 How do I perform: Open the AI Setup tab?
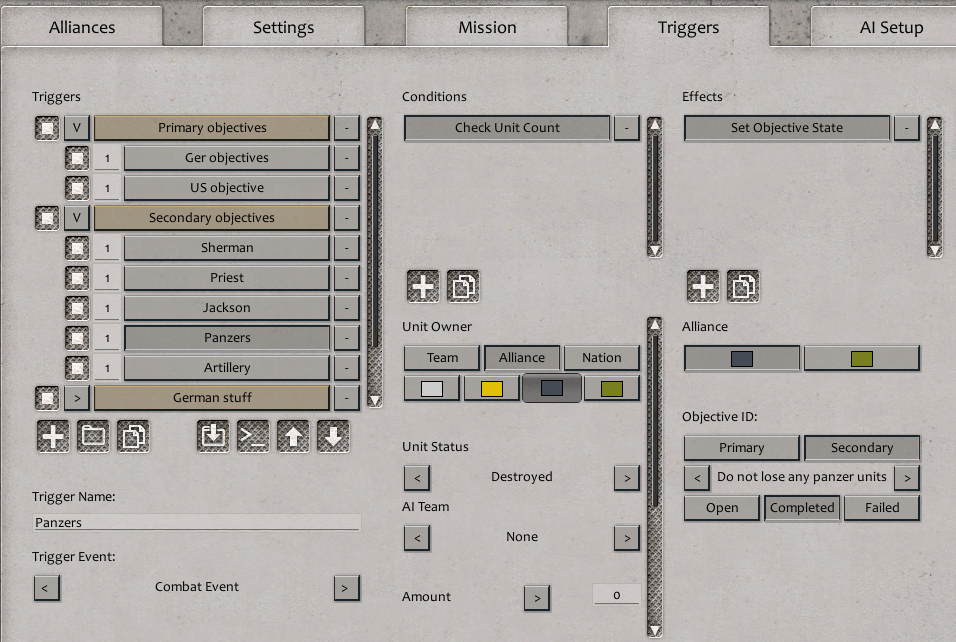coord(890,27)
